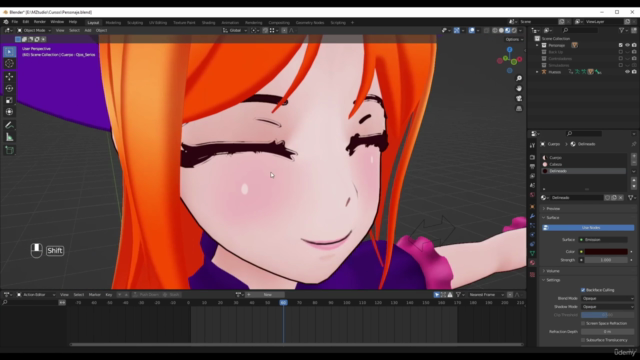Open the Marker menu in Action Editor
This screenshot has height=360, width=640.
pos(95,295)
